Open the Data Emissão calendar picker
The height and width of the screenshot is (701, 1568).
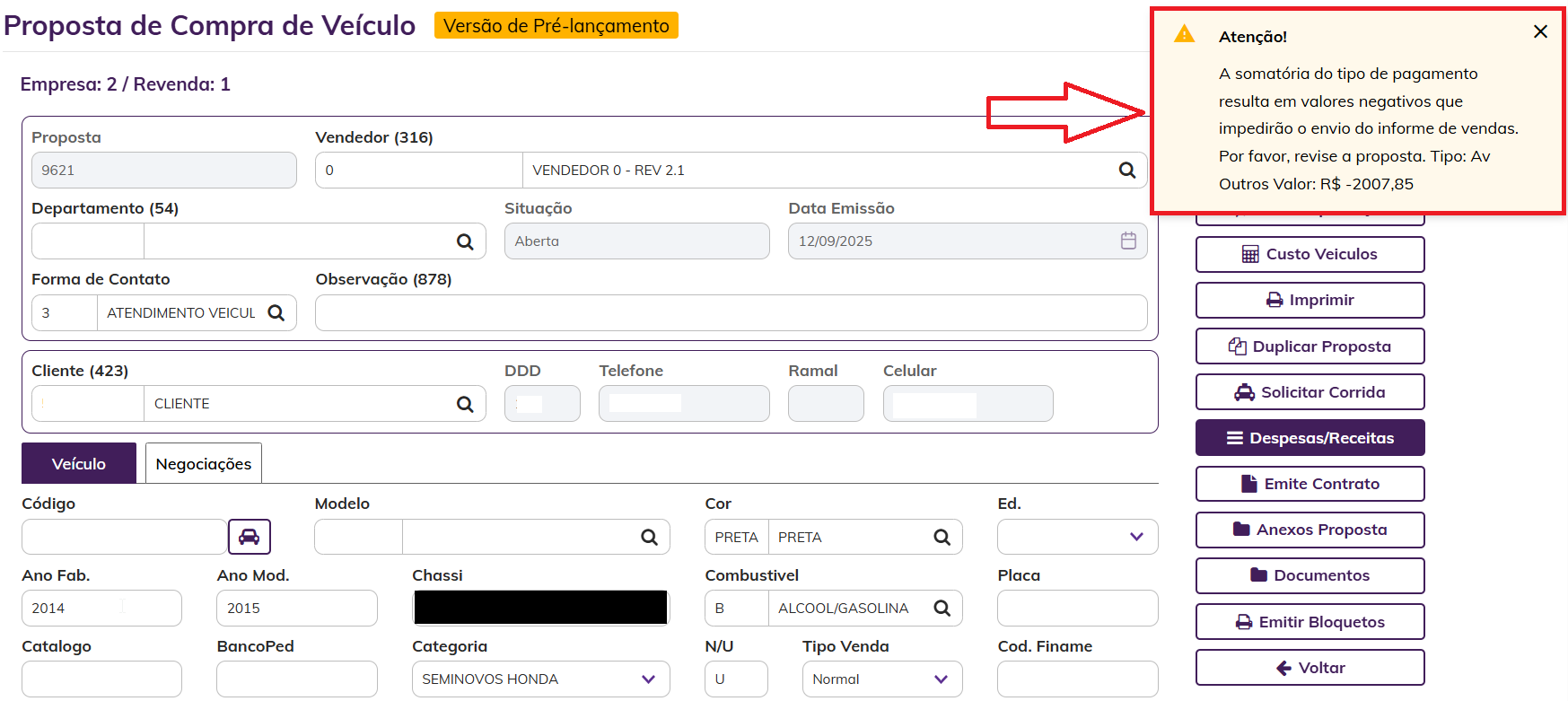pos(1128,241)
